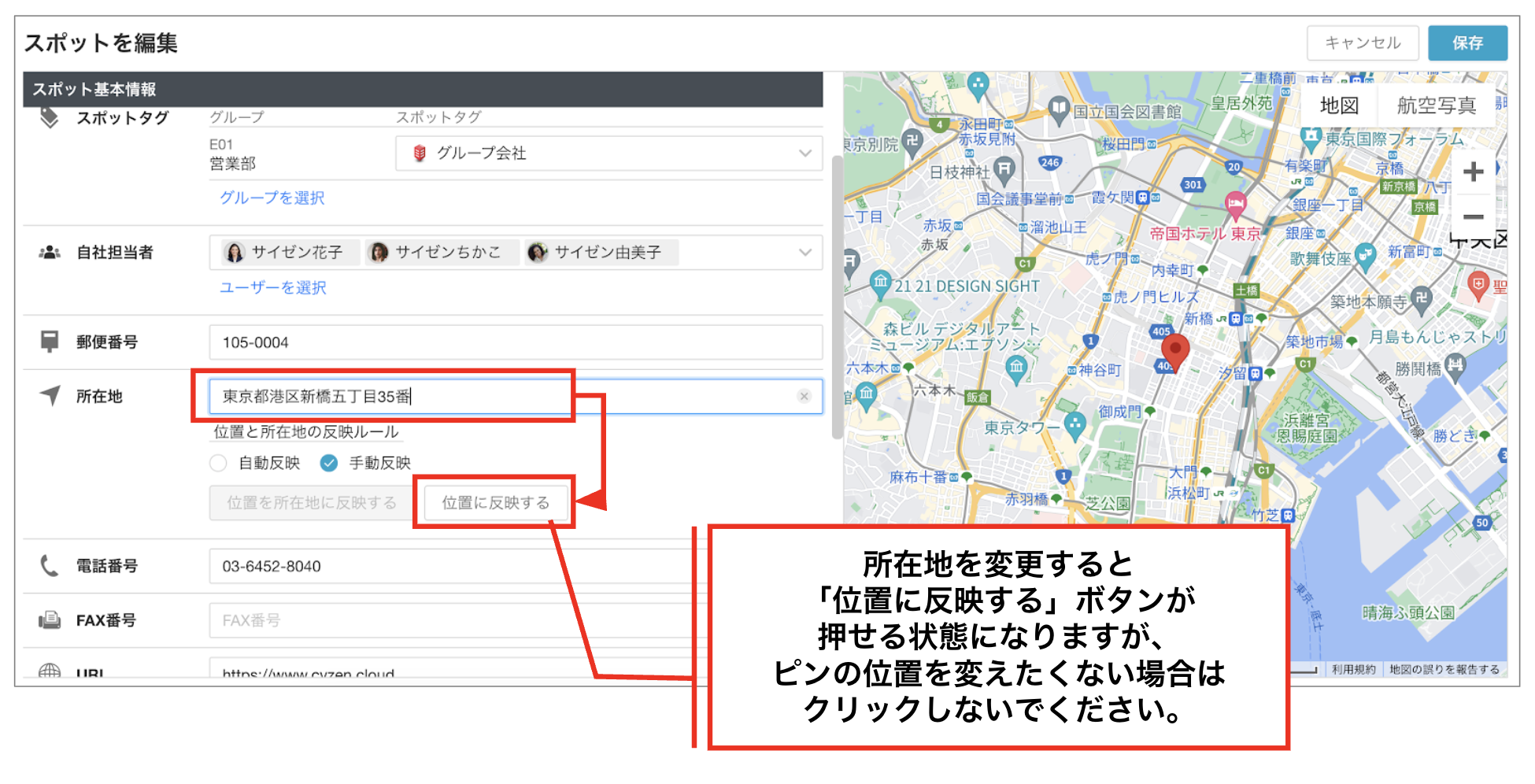Click the 東京国際フォーラム map marker
Screen dimensions: 1535x784
1310,139
